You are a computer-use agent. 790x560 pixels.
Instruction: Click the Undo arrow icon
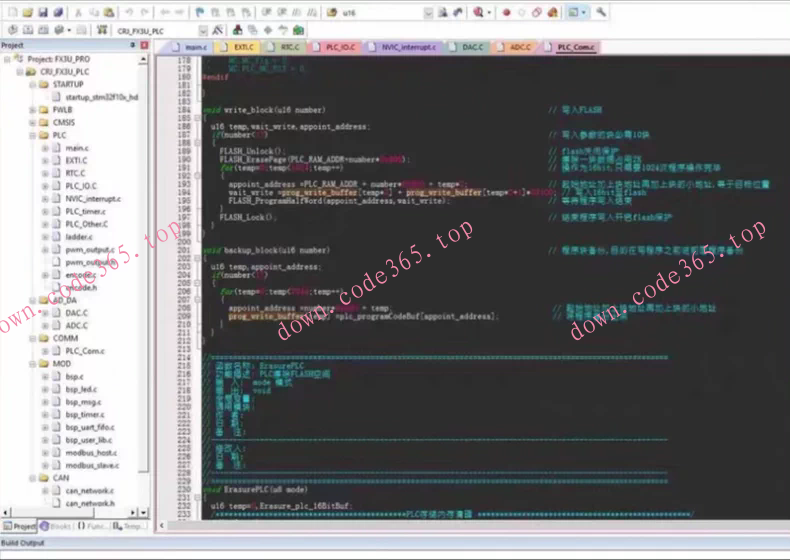130,13
